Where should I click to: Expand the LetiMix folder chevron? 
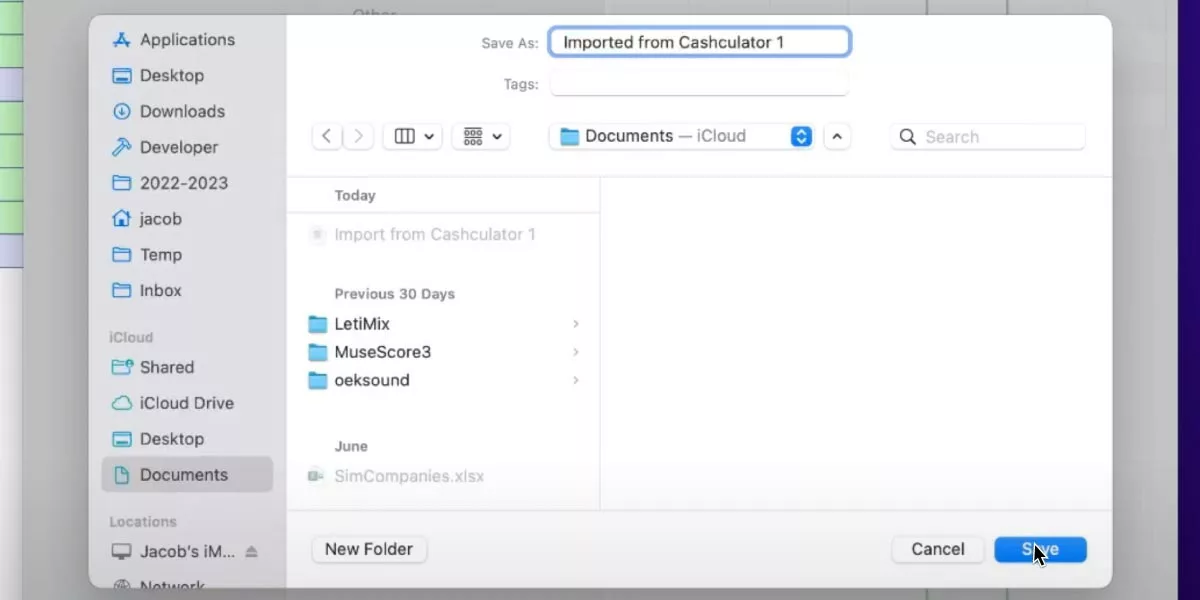tap(576, 324)
